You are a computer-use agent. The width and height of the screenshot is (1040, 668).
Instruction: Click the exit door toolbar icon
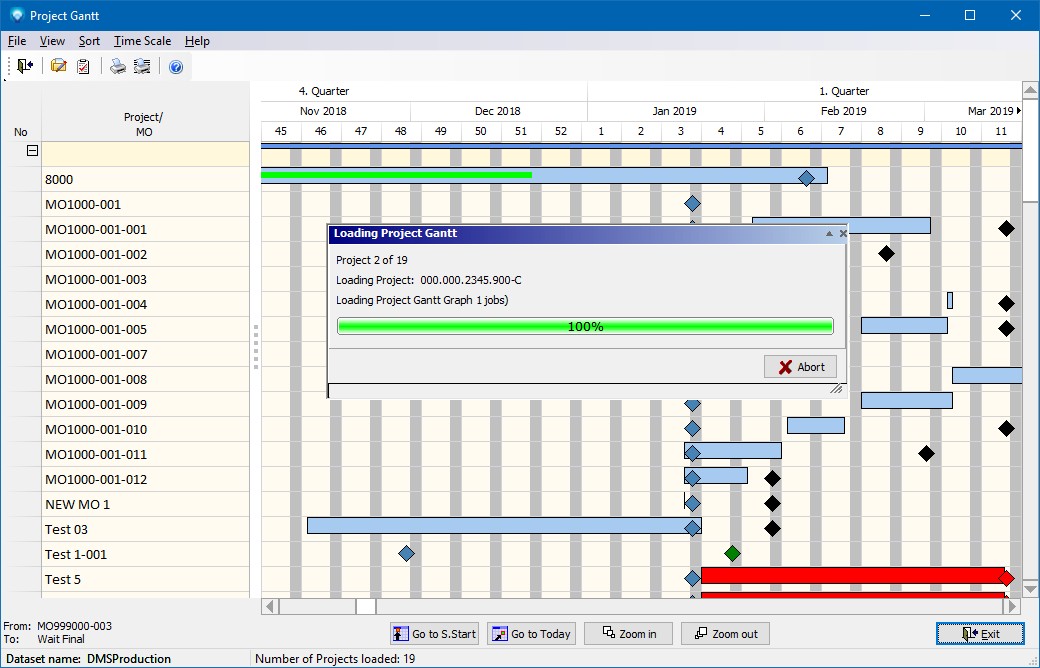[25, 66]
